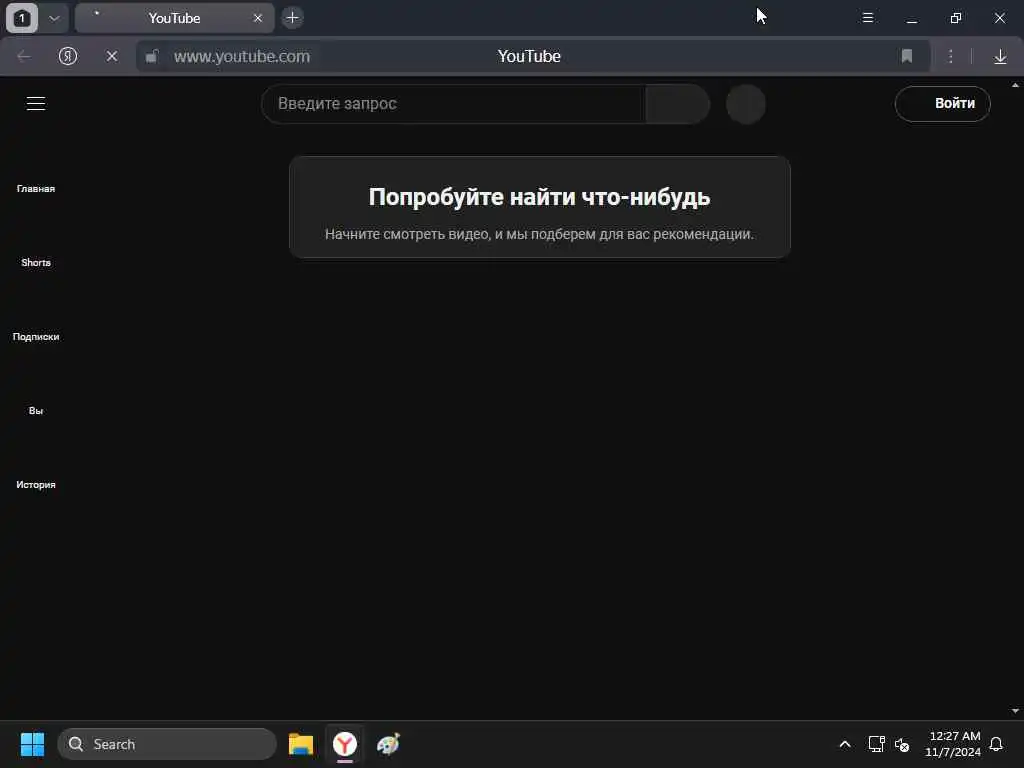Show hidden system tray icons
Viewport: 1024px width, 768px height.
[845, 744]
